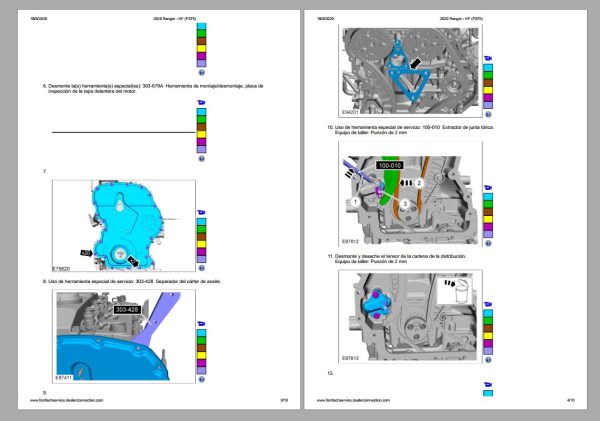Click the 303-428 tool label in figure
Image resolution: width=600 pixels, height=421 pixels.
pos(127,309)
